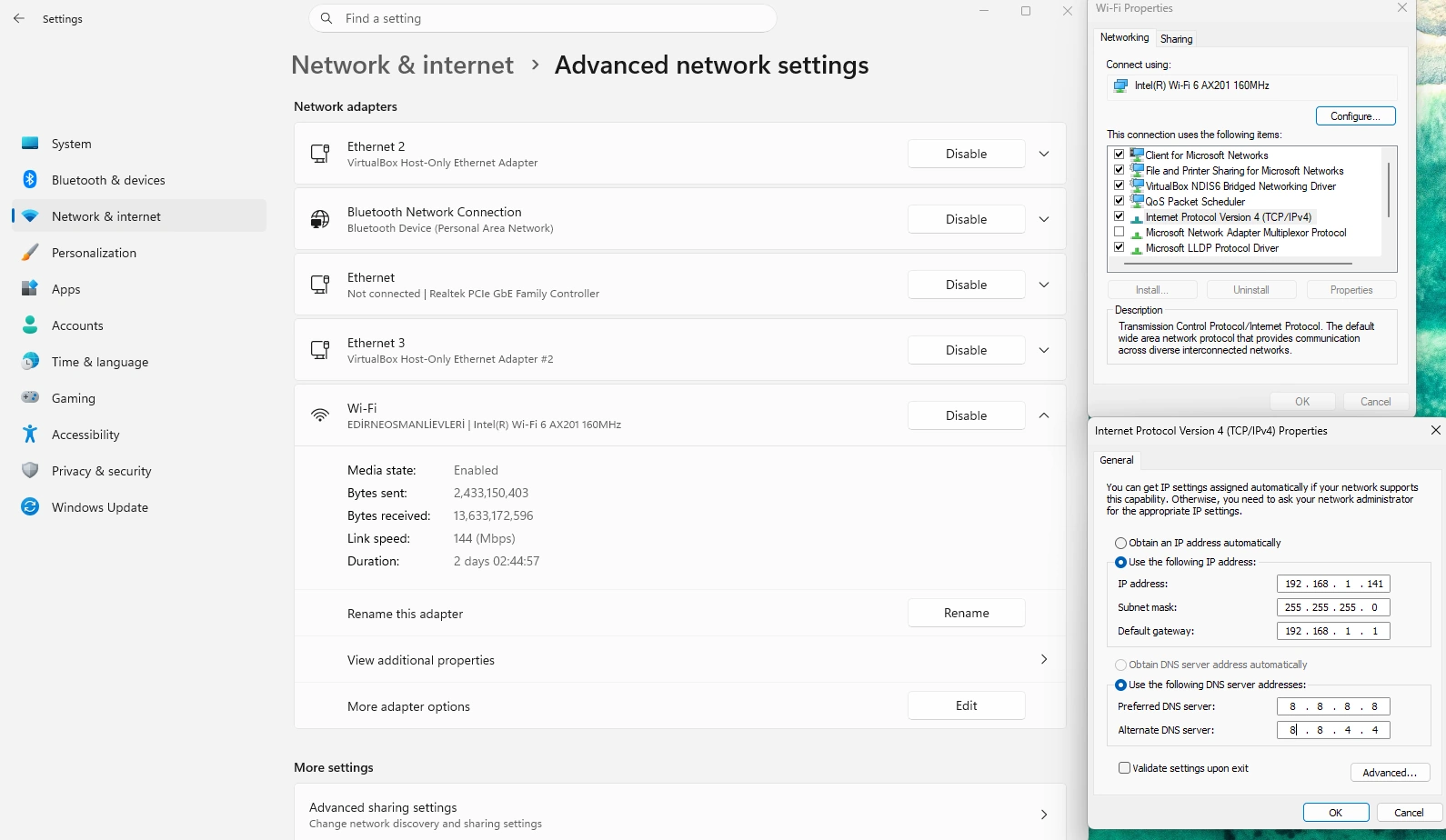This screenshot has width=1446, height=840.
Task: Open View additional properties
Action: (x=679, y=660)
